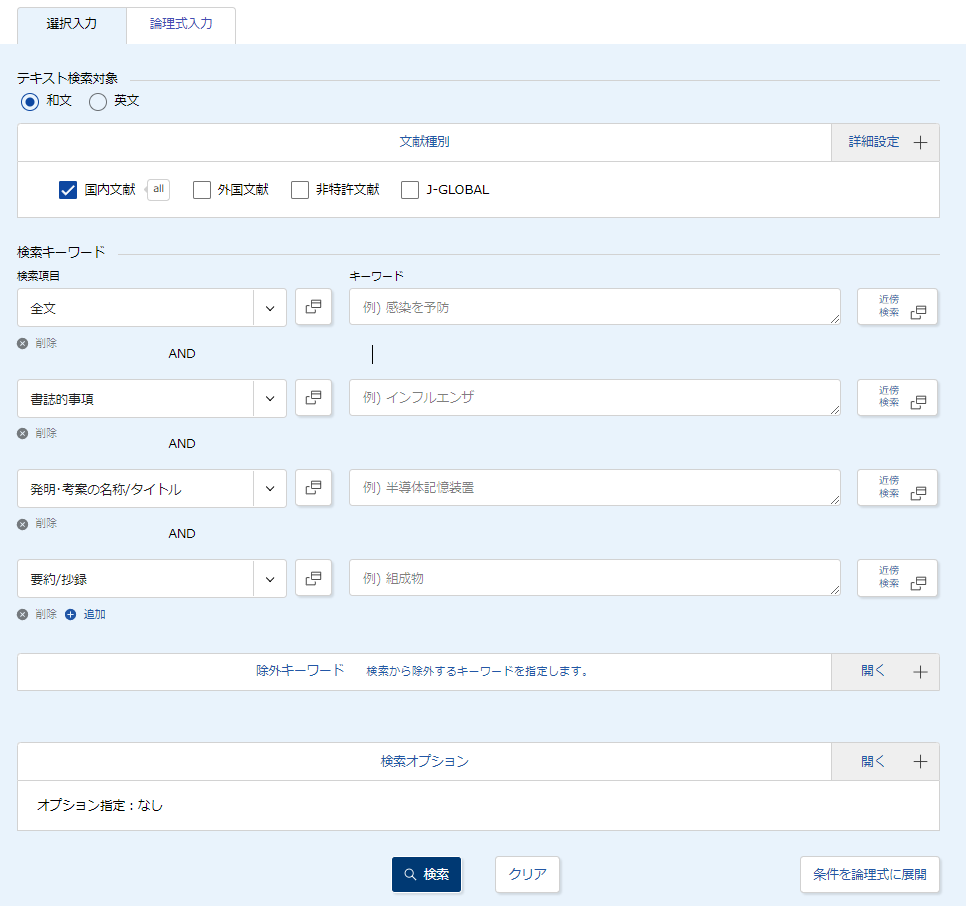Image resolution: width=966 pixels, height=906 pixels.
Task: Switch to the 論理式入力 tab
Action: click(x=181, y=25)
